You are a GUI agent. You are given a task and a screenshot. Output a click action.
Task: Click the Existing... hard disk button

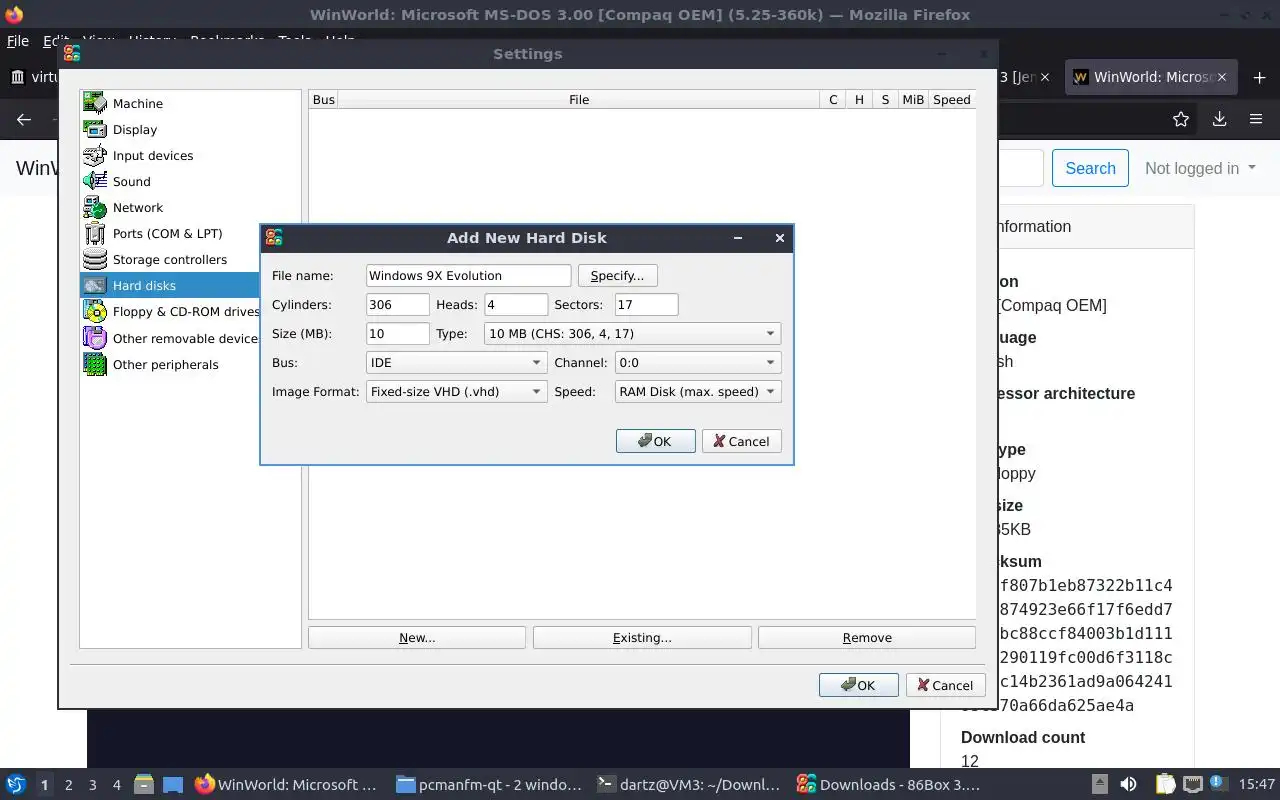click(642, 637)
